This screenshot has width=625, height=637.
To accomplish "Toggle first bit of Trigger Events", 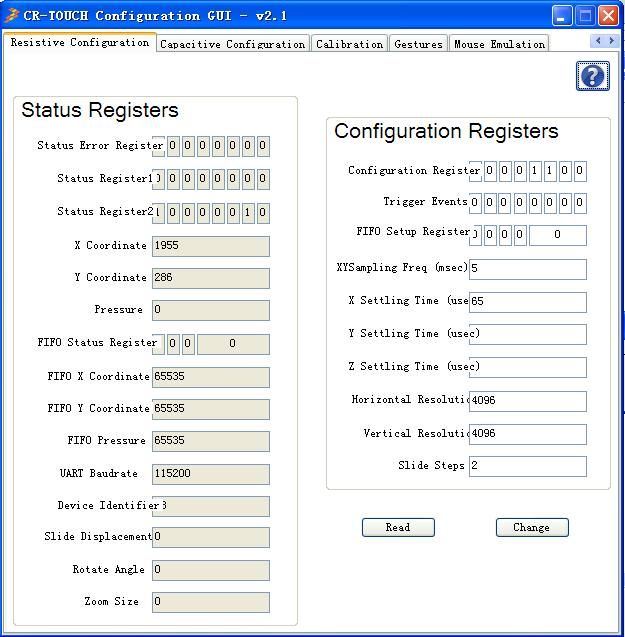I will point(475,203).
